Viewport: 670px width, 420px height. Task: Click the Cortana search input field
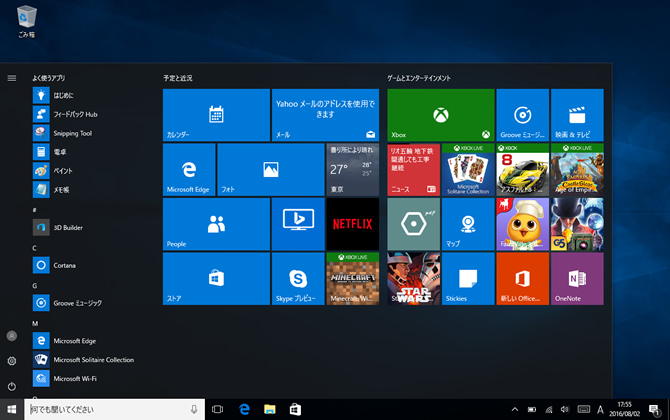[x=105, y=410]
